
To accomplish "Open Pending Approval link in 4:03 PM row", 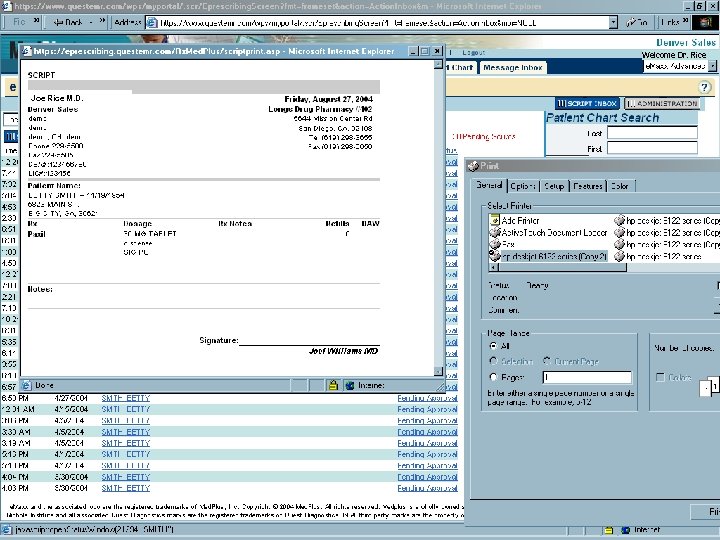I will [x=427, y=488].
